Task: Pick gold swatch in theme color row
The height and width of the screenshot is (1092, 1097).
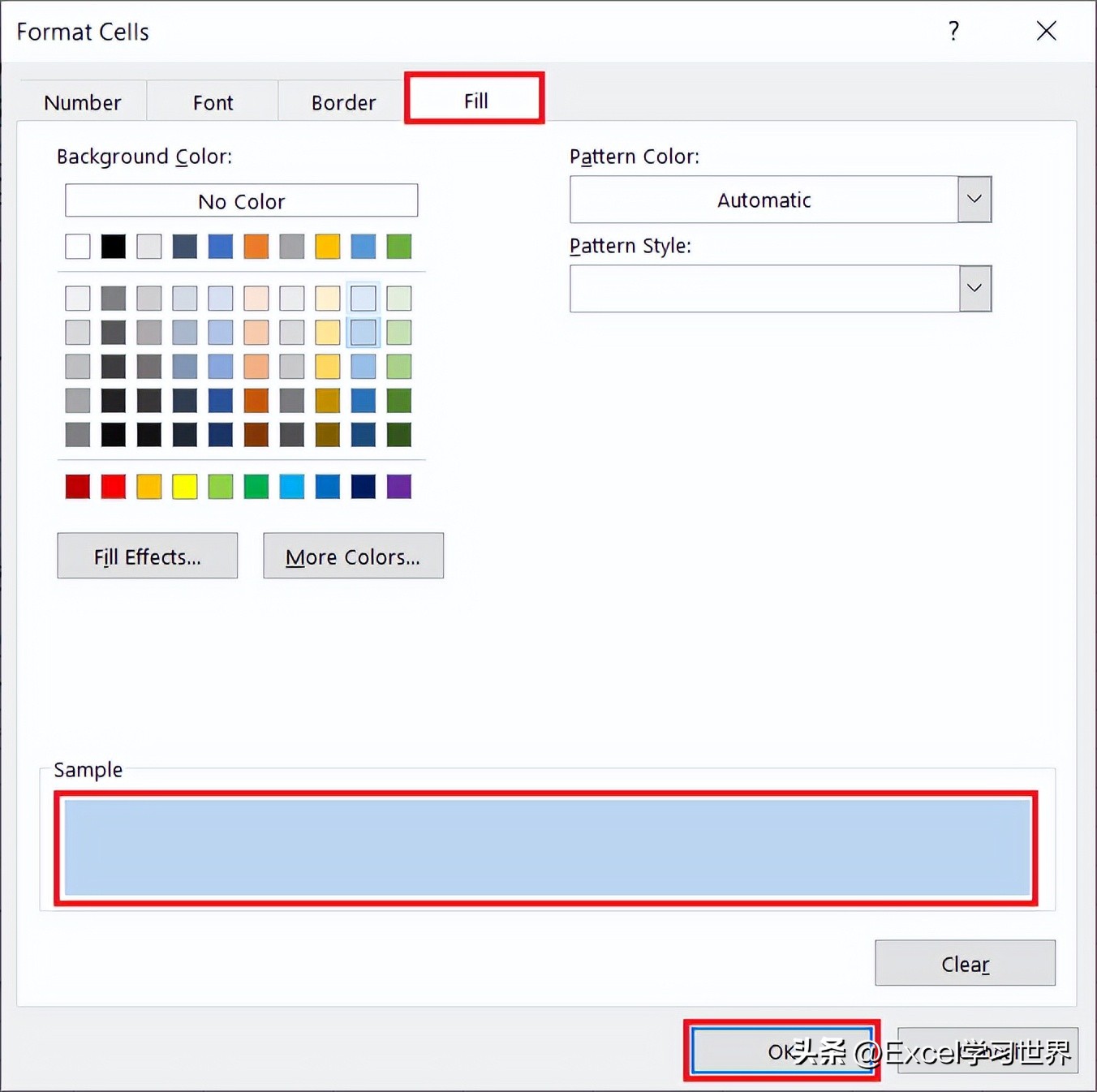Action: point(328,246)
